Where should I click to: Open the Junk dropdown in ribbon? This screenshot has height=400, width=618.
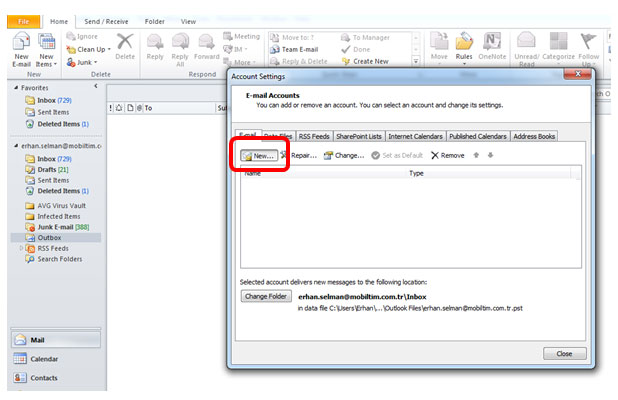point(82,62)
